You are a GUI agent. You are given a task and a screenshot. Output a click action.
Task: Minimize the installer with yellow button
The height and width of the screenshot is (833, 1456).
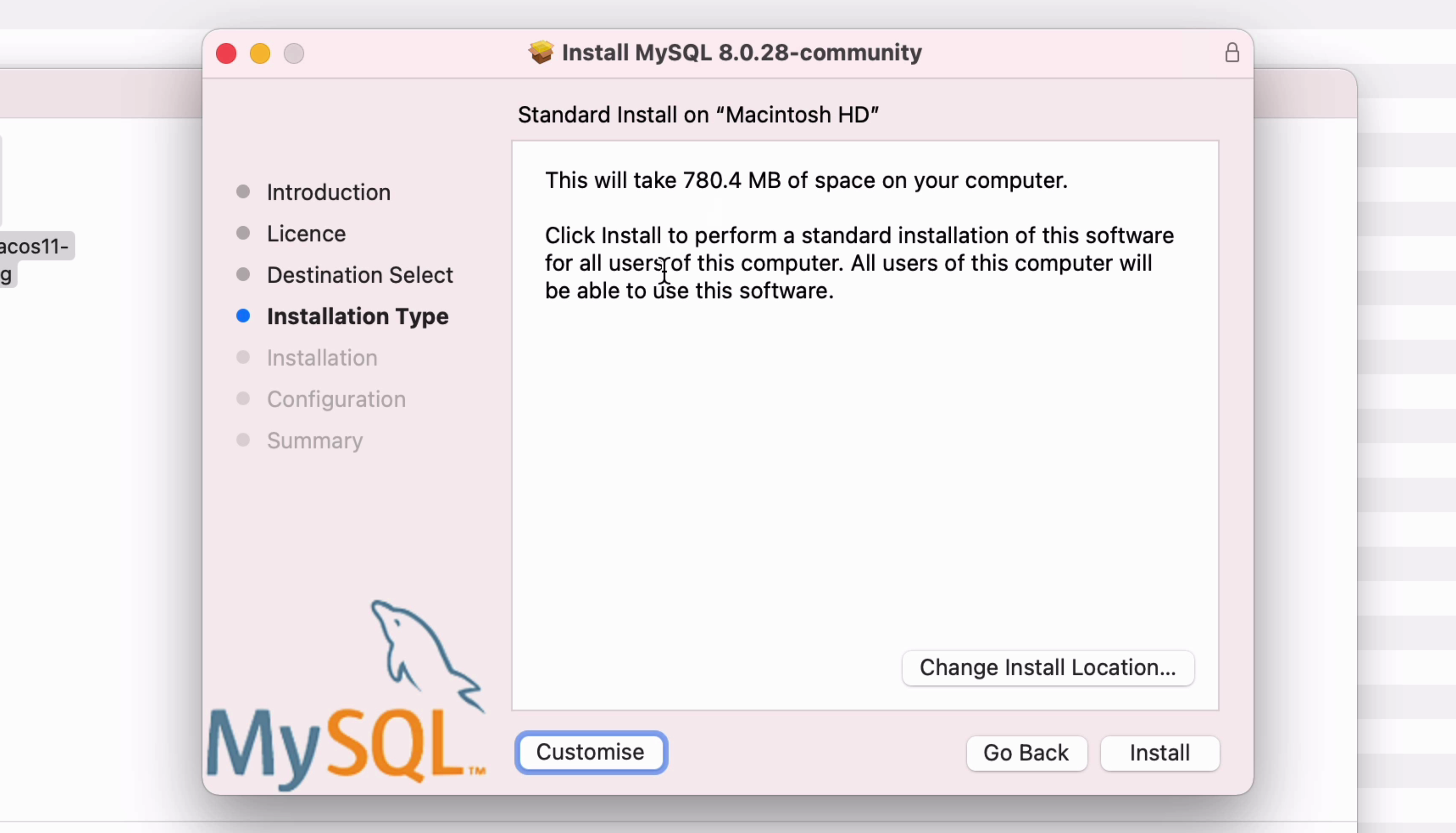pos(260,54)
